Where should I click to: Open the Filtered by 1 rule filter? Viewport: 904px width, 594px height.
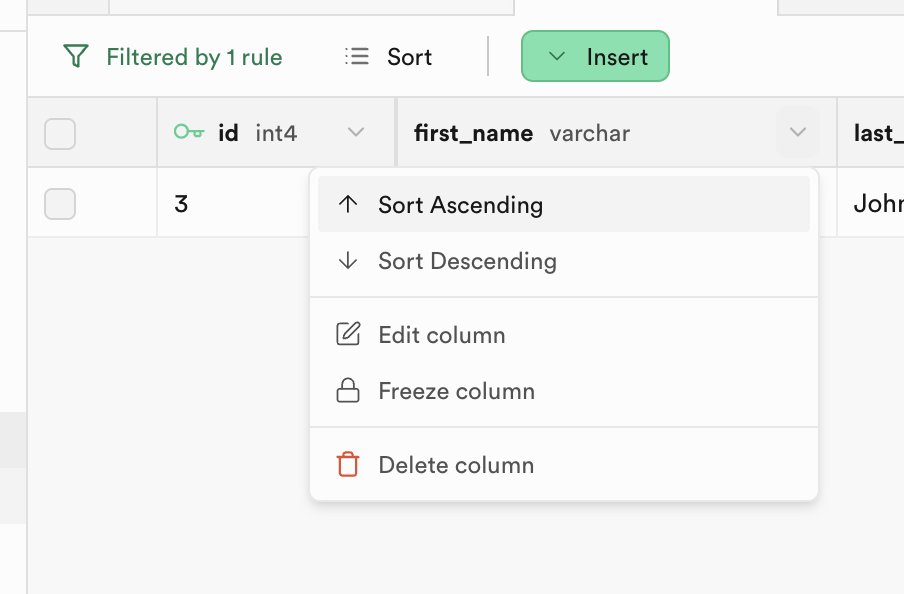pyautogui.click(x=172, y=57)
